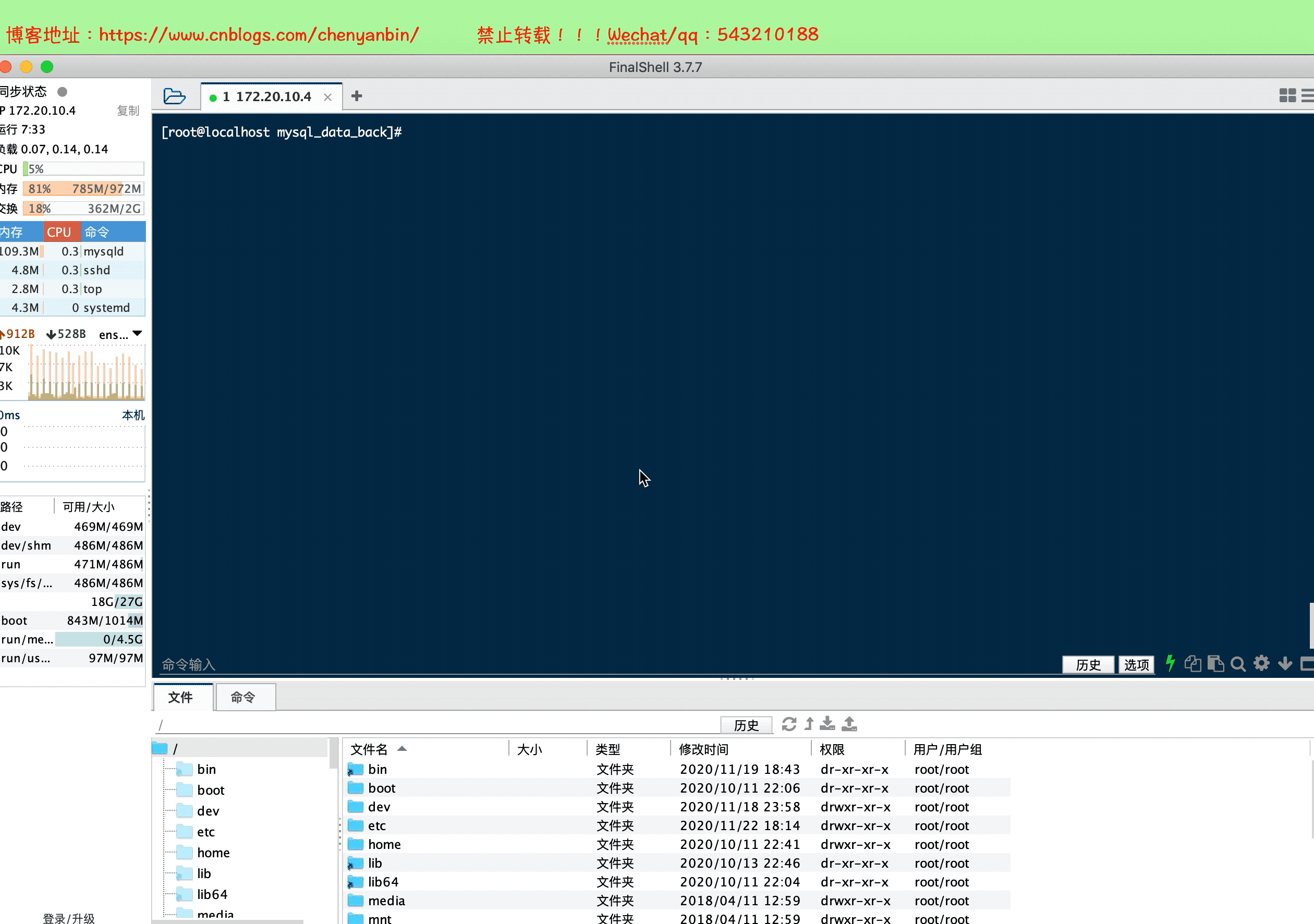Sort processes by memory (内存) header
The width and height of the screenshot is (1314, 924).
coord(21,232)
